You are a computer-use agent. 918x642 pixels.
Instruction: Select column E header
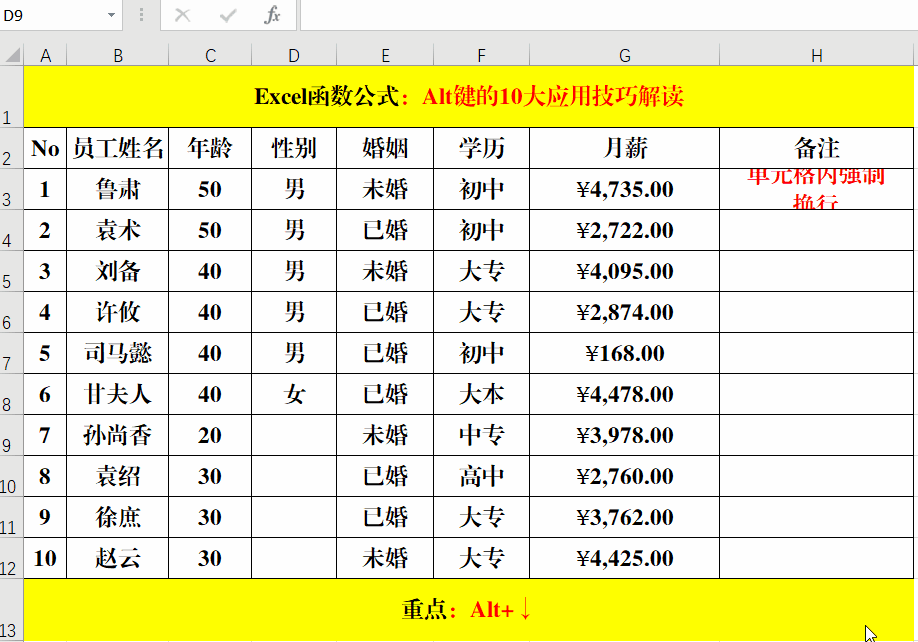click(385, 56)
